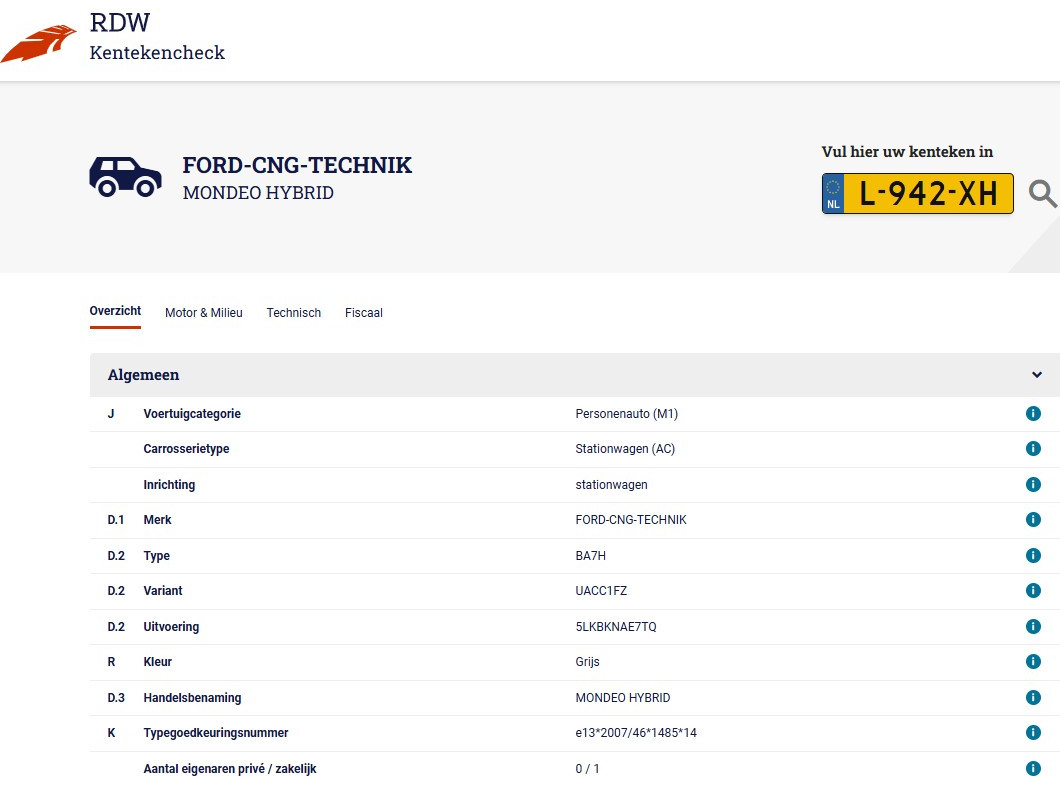Show info for Merk row
The height and width of the screenshot is (795, 1060).
(x=1033, y=520)
